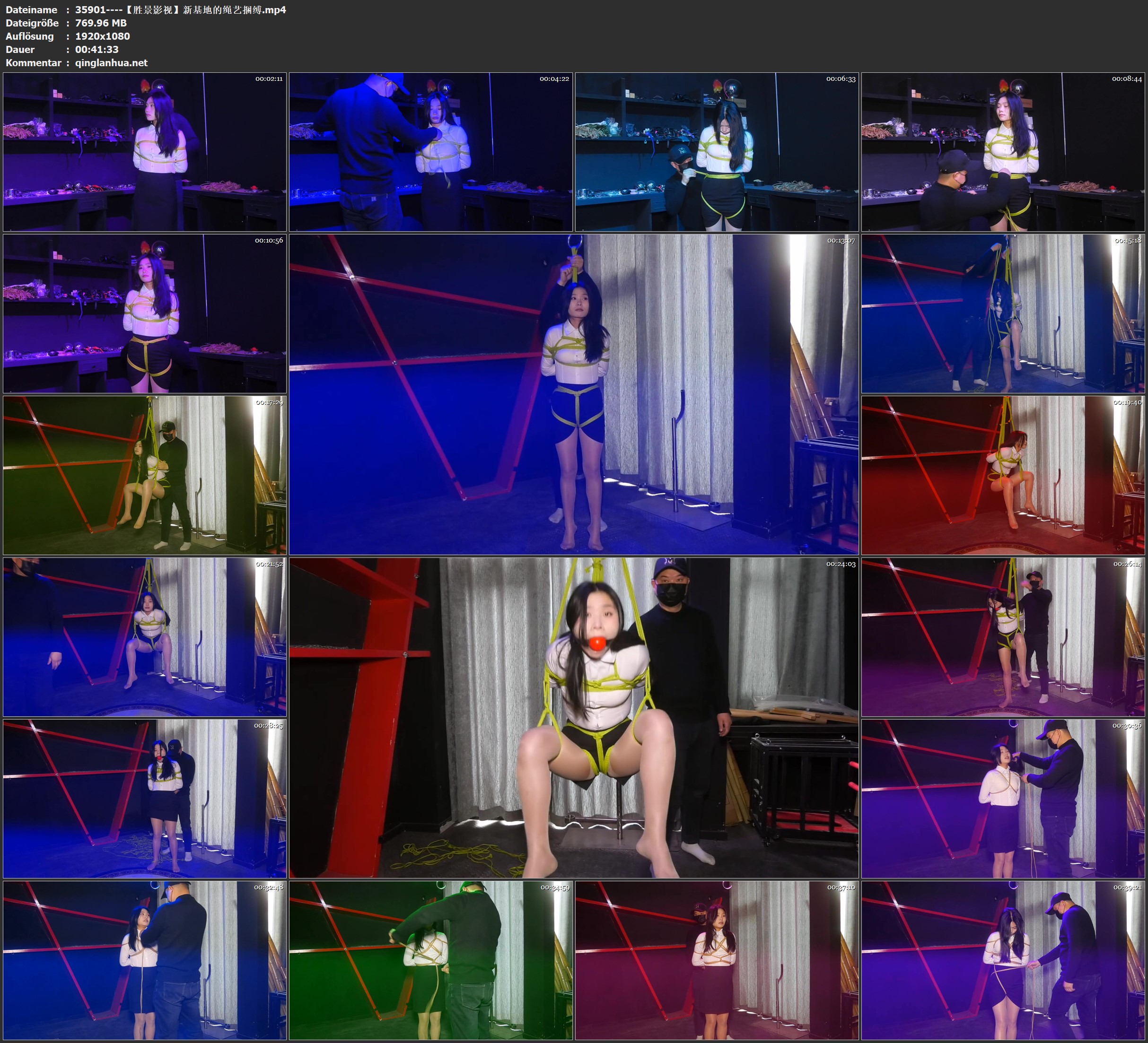This screenshot has width=1148, height=1043.
Task: Open the thumbnail timestamped 00:02:11
Action: coord(145,151)
